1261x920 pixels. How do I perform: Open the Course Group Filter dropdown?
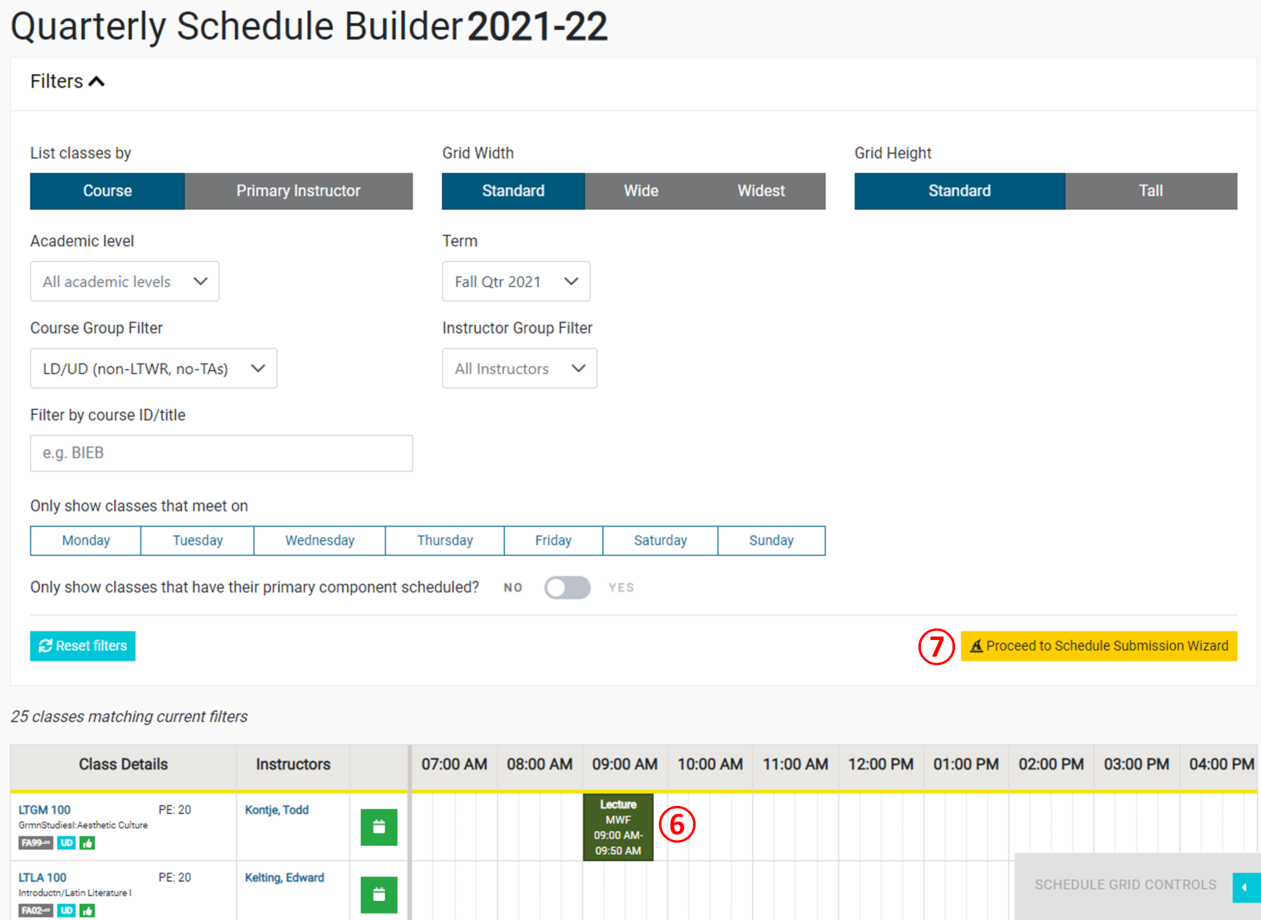point(153,368)
